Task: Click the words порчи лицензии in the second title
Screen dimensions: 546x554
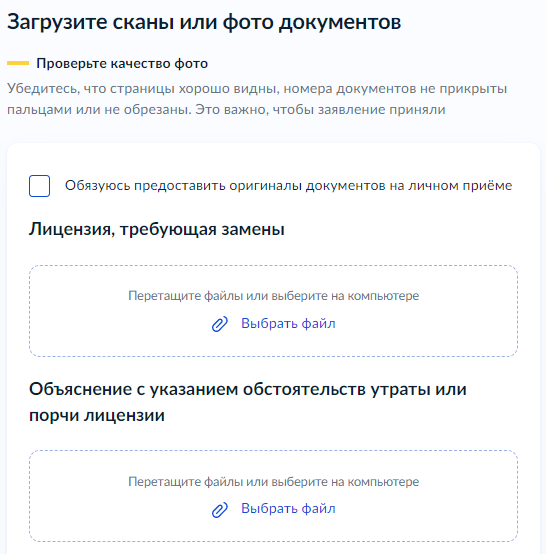Action: 97,415
